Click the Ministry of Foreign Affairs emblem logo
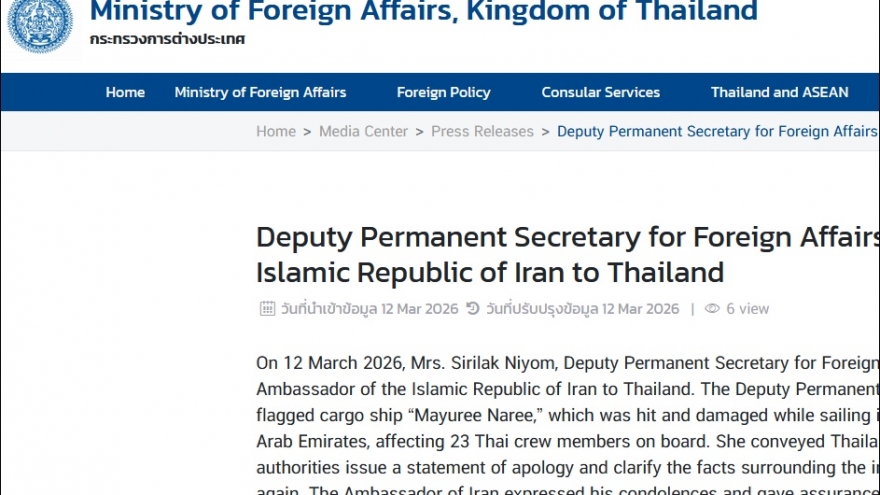Image resolution: width=880 pixels, height=495 pixels. (x=40, y=23)
